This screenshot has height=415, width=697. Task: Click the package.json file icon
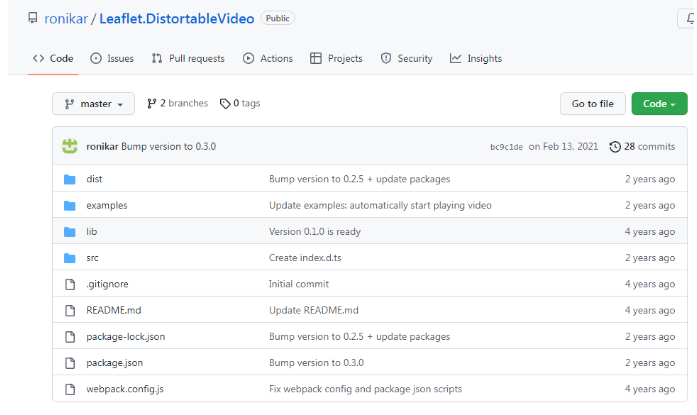pyautogui.click(x=70, y=363)
